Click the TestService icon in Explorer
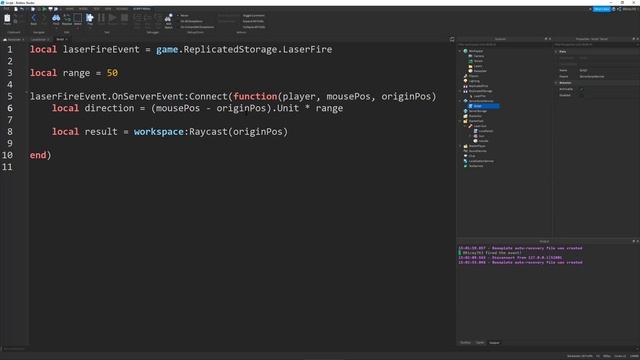The width and height of the screenshot is (640, 360). click(x=465, y=166)
